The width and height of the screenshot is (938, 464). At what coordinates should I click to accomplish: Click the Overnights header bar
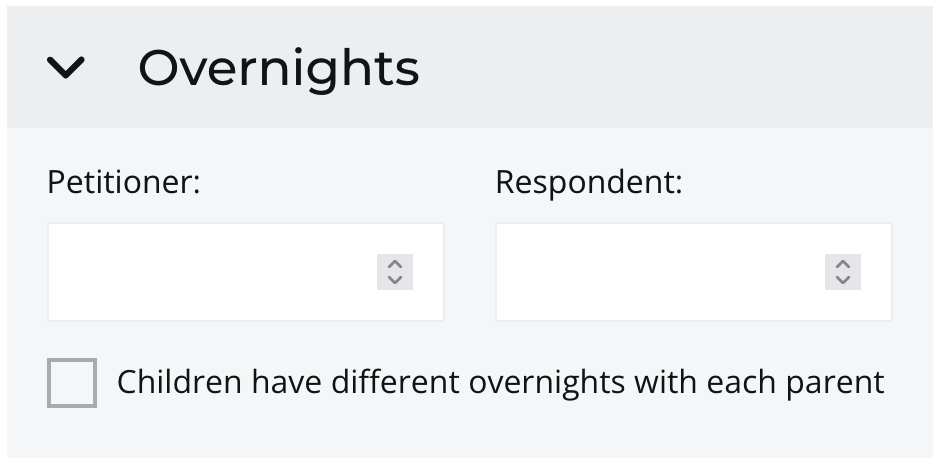tap(650, 68)
